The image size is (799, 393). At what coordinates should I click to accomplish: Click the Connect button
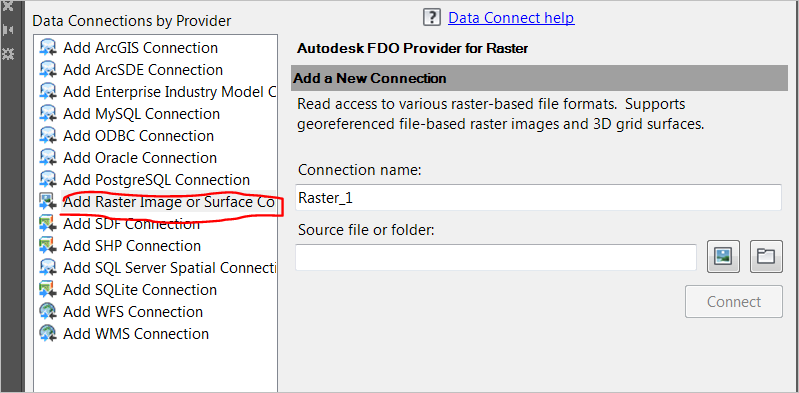point(734,302)
